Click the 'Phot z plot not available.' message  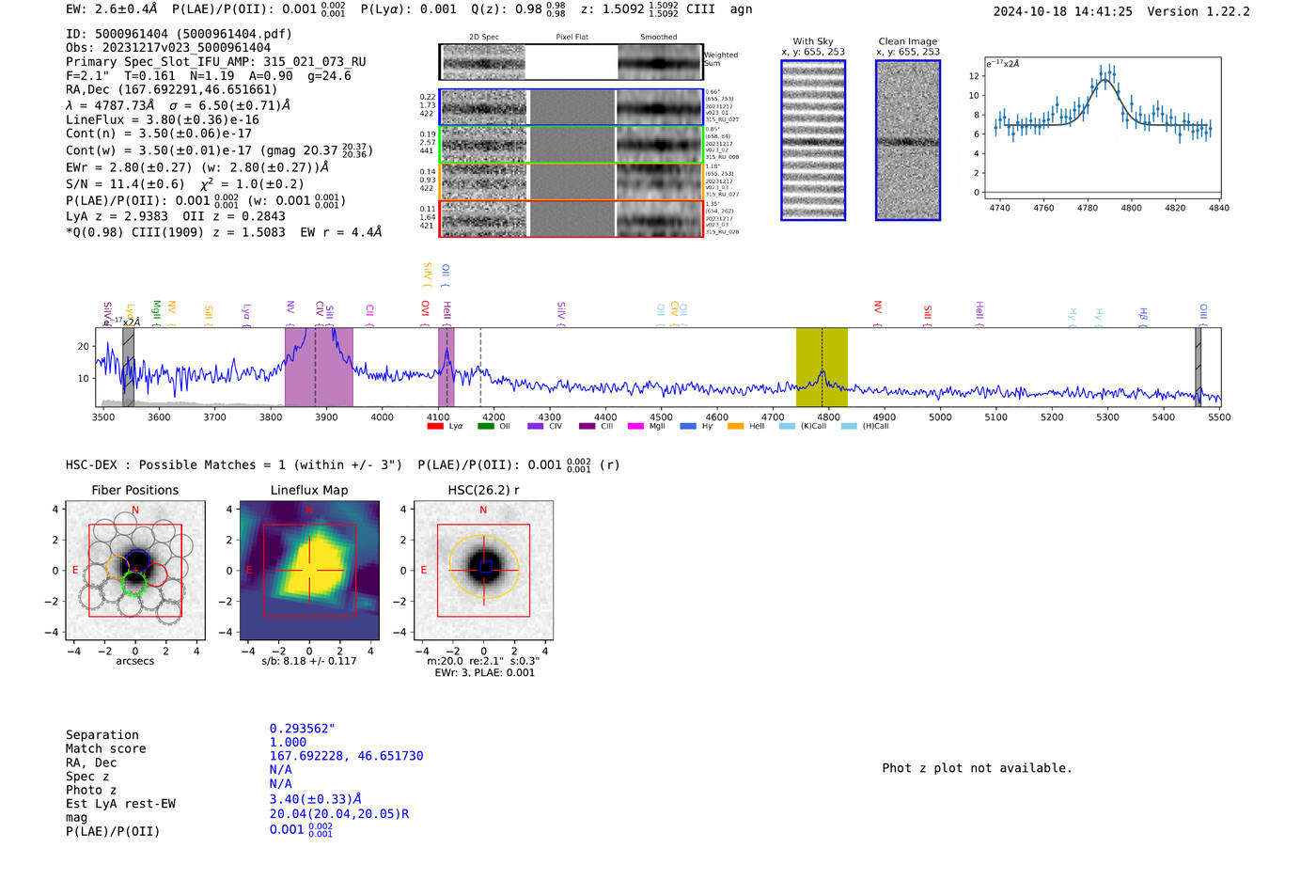point(977,768)
